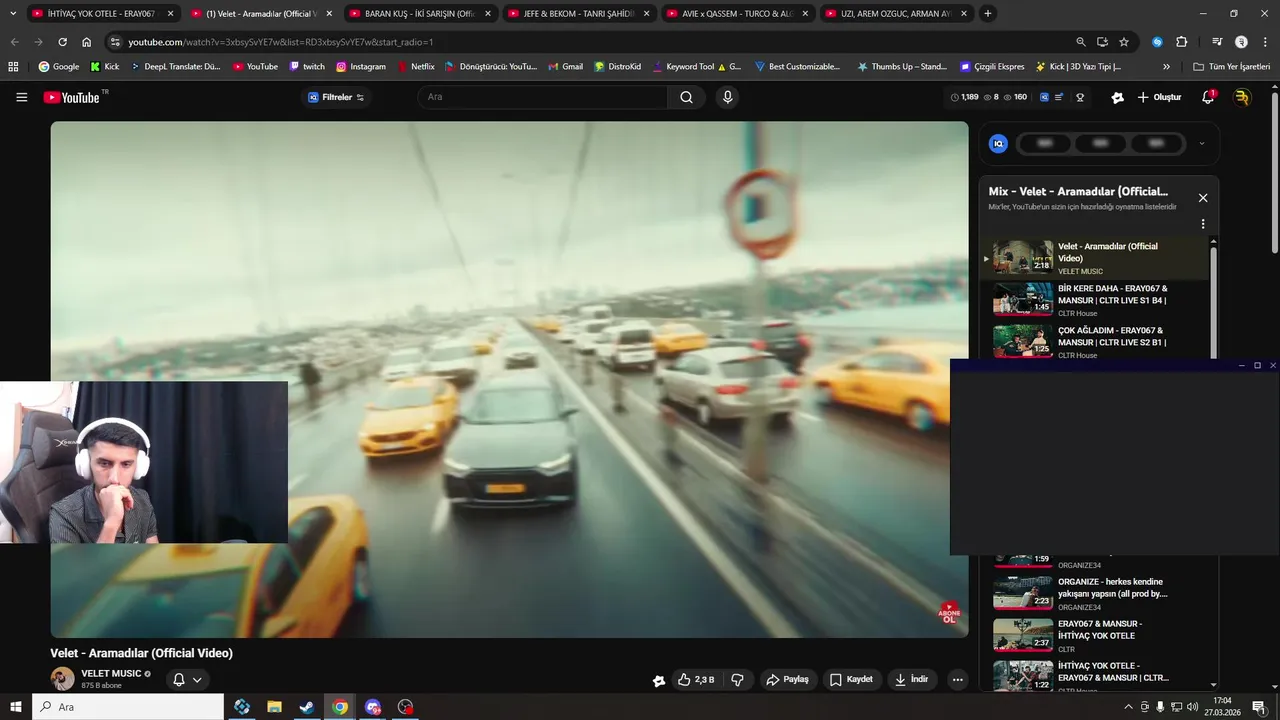The height and width of the screenshot is (720, 1280).
Task: Share the video via Paylaş
Action: click(787, 679)
